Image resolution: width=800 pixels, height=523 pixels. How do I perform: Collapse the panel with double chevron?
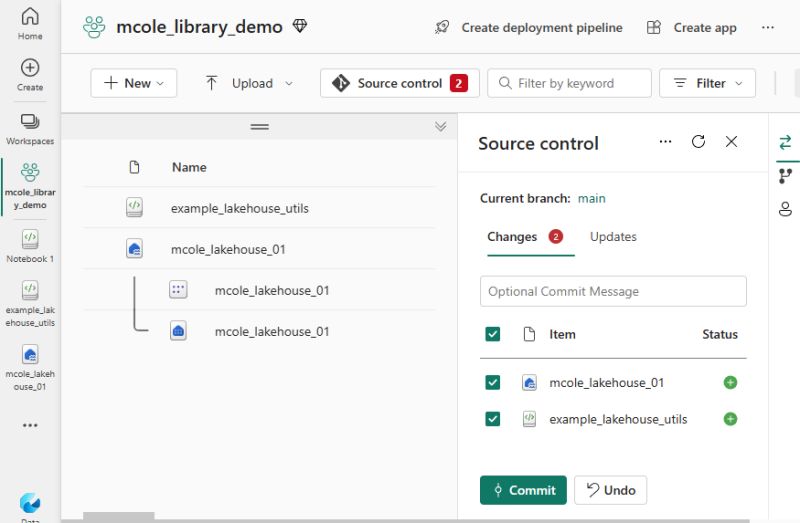click(x=441, y=127)
